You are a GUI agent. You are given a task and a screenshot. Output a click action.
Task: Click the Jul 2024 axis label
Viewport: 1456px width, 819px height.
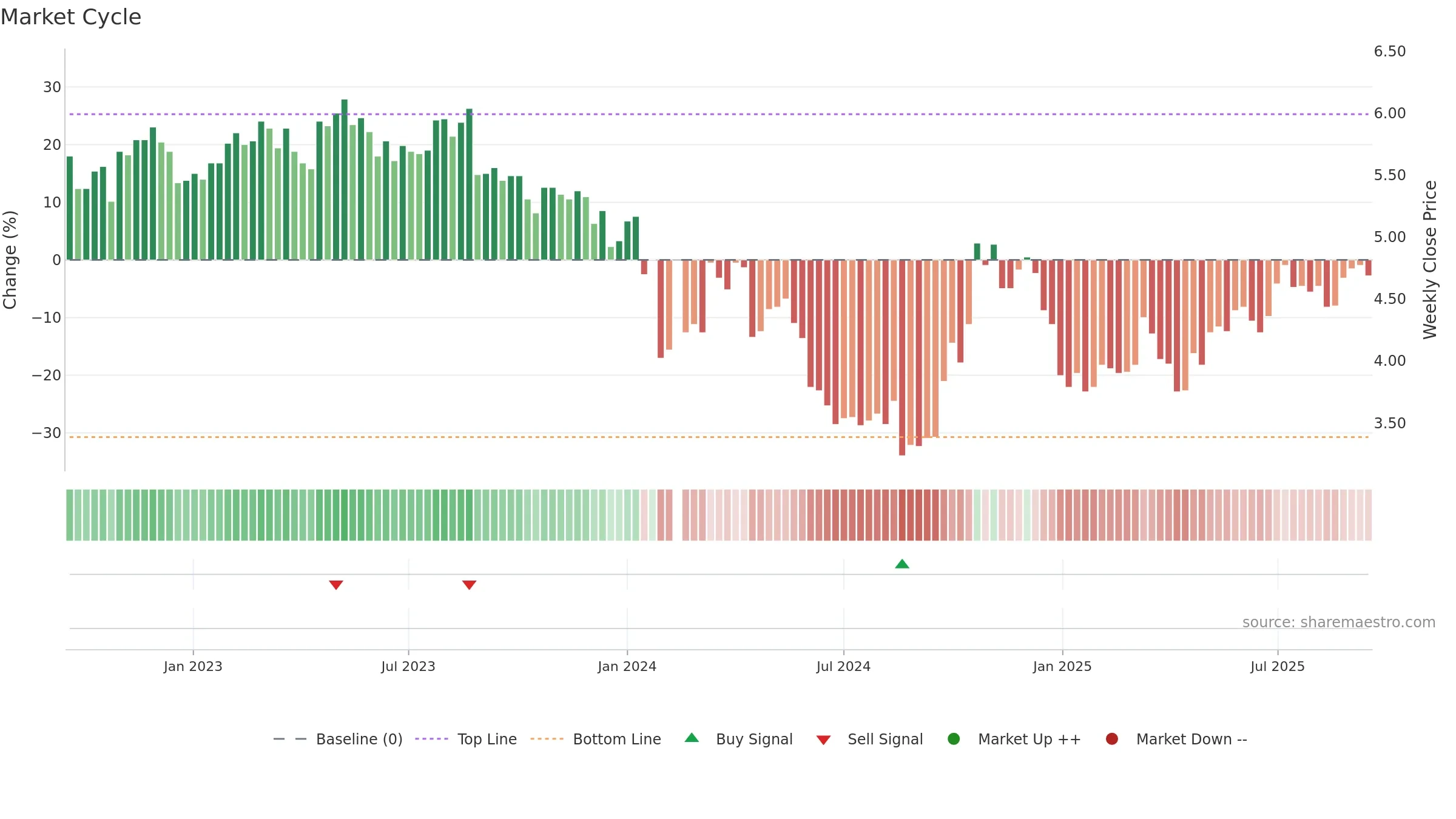pyautogui.click(x=843, y=667)
